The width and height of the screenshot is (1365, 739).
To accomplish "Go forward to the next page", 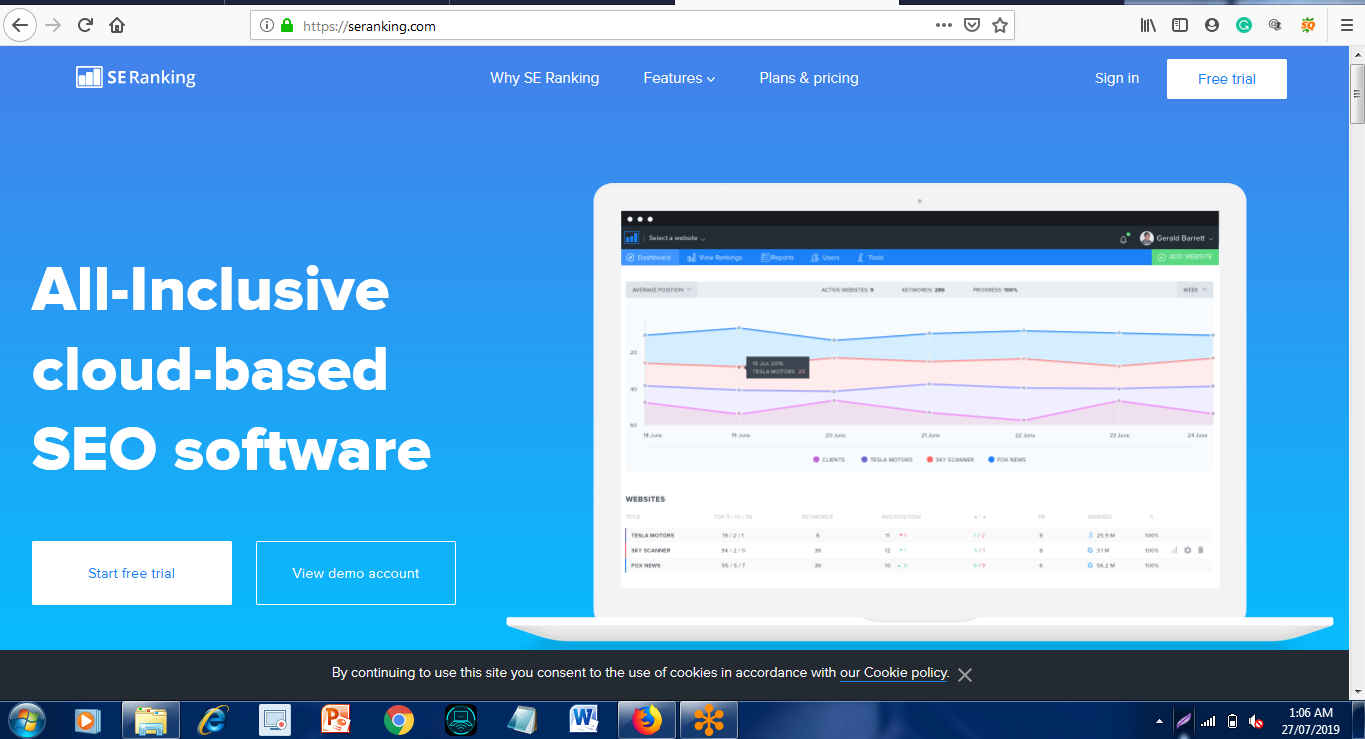I will [53, 25].
